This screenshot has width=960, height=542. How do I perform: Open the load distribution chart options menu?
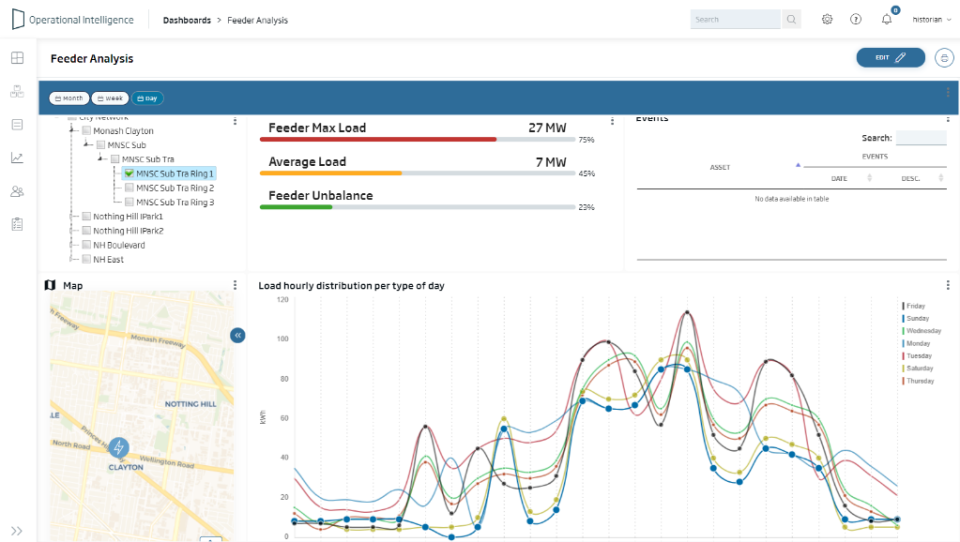tap(948, 285)
